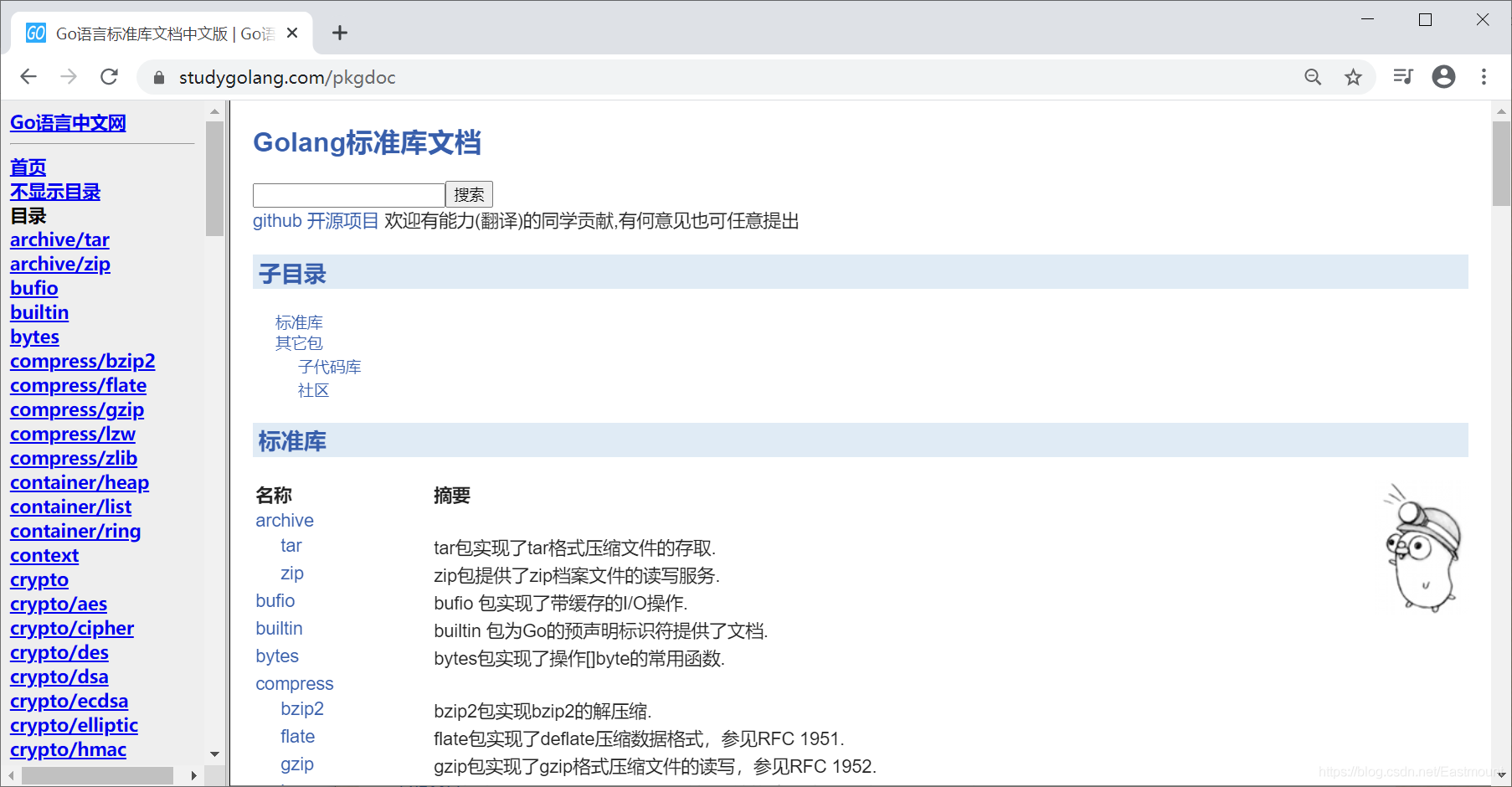Open archive/zip in the sidebar
The height and width of the screenshot is (787, 1512).
point(60,265)
